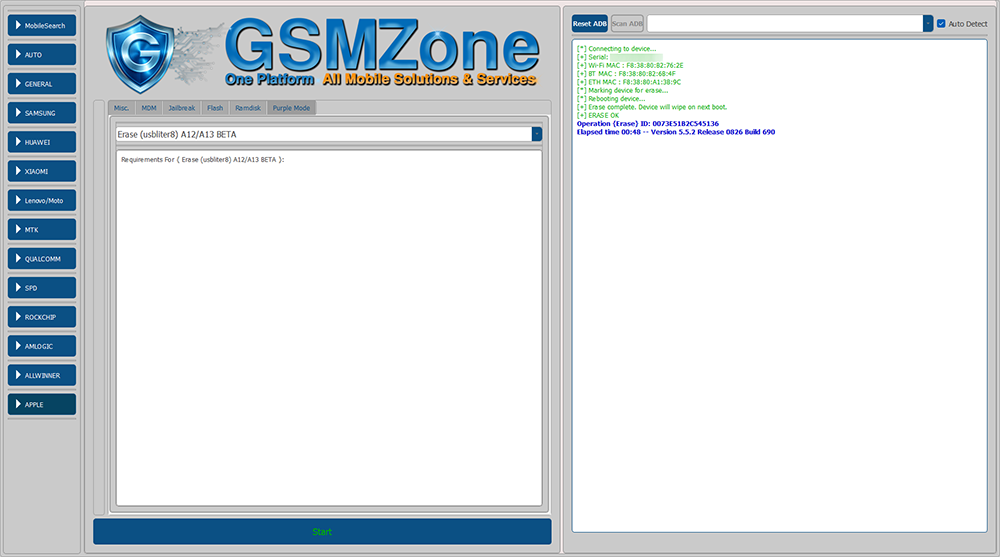Click the Start button
Screen dimensions: 1000x557
(322, 531)
